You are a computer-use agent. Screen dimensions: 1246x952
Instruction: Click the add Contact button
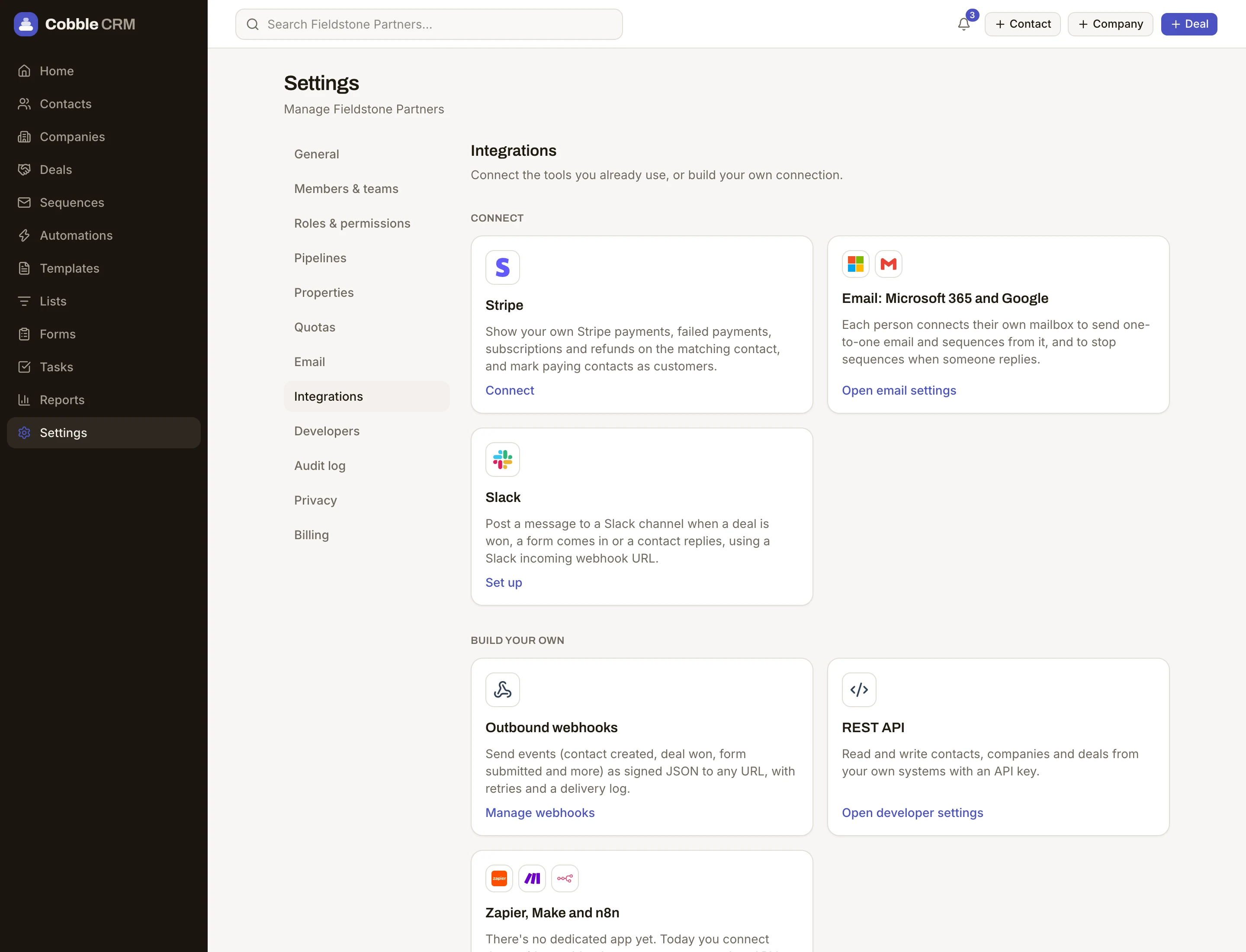1022,24
